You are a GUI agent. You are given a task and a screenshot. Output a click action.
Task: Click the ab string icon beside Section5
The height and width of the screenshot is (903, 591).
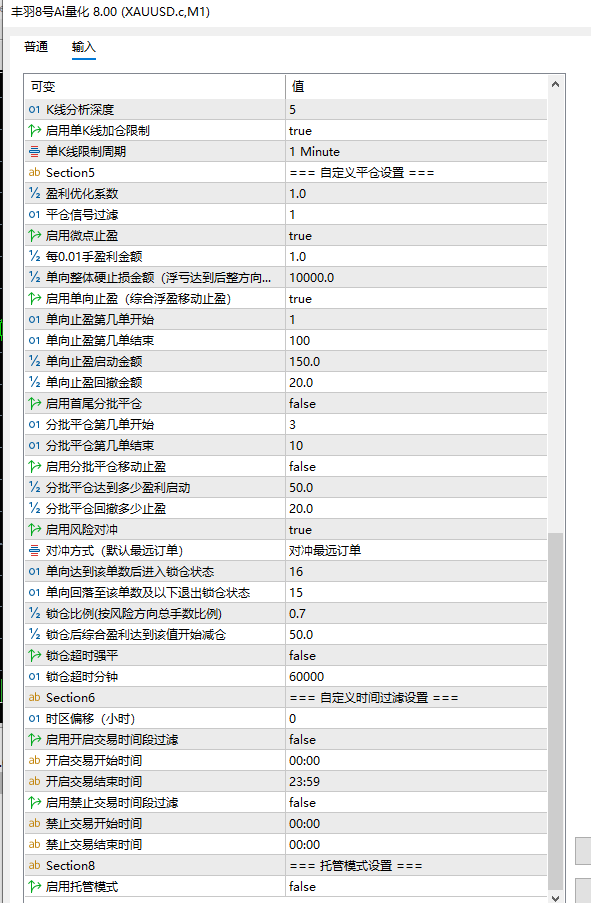point(35,173)
